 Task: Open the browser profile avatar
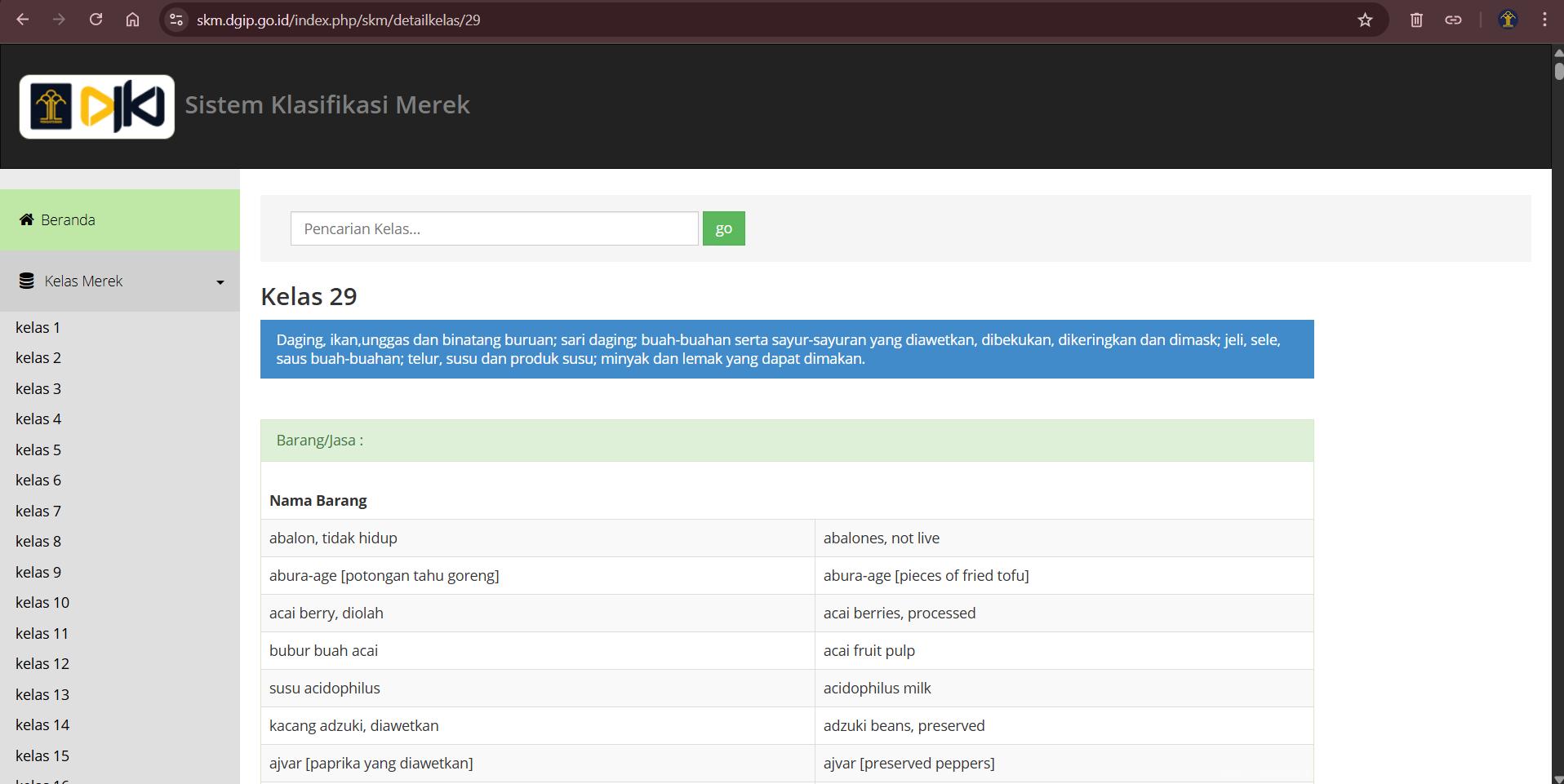pos(1508,20)
